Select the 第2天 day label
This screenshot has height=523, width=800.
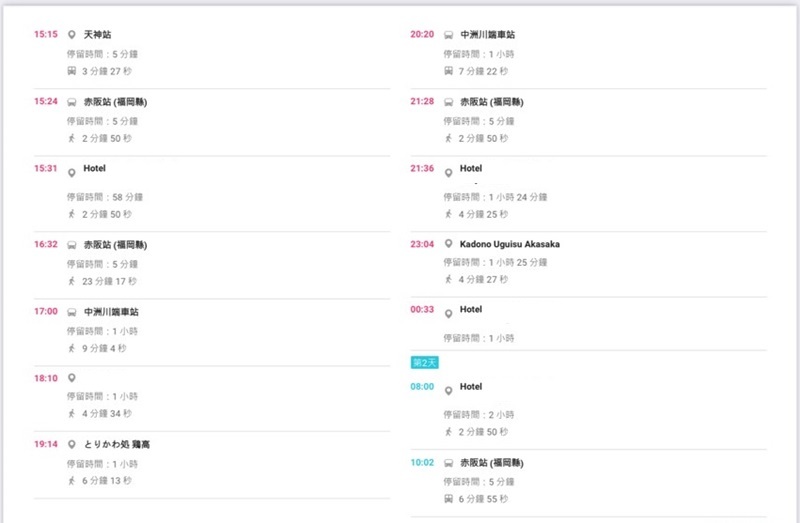[425, 362]
